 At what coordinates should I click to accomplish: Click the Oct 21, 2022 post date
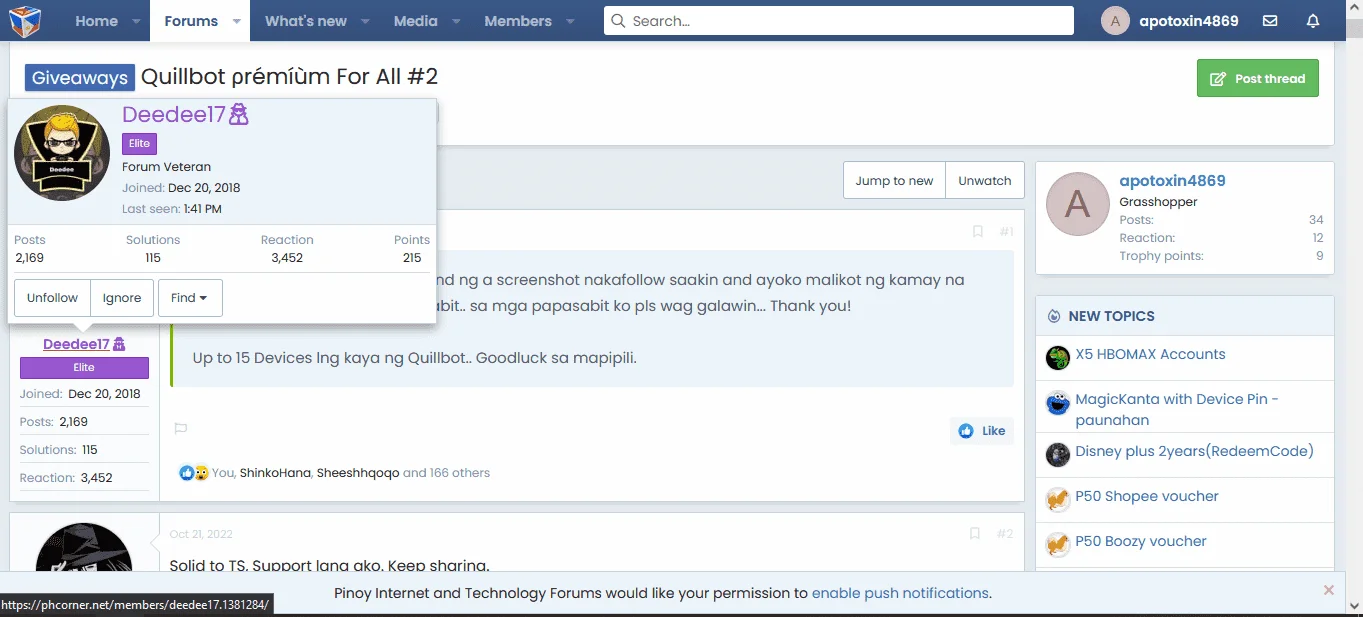click(x=201, y=534)
